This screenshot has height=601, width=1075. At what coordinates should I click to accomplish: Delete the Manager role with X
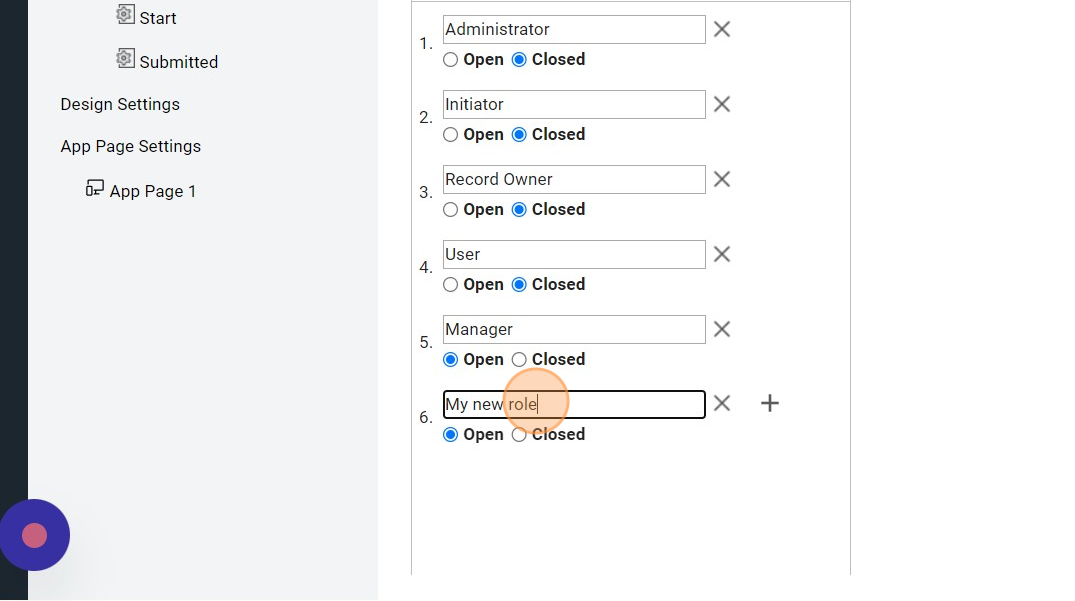pyautogui.click(x=722, y=330)
